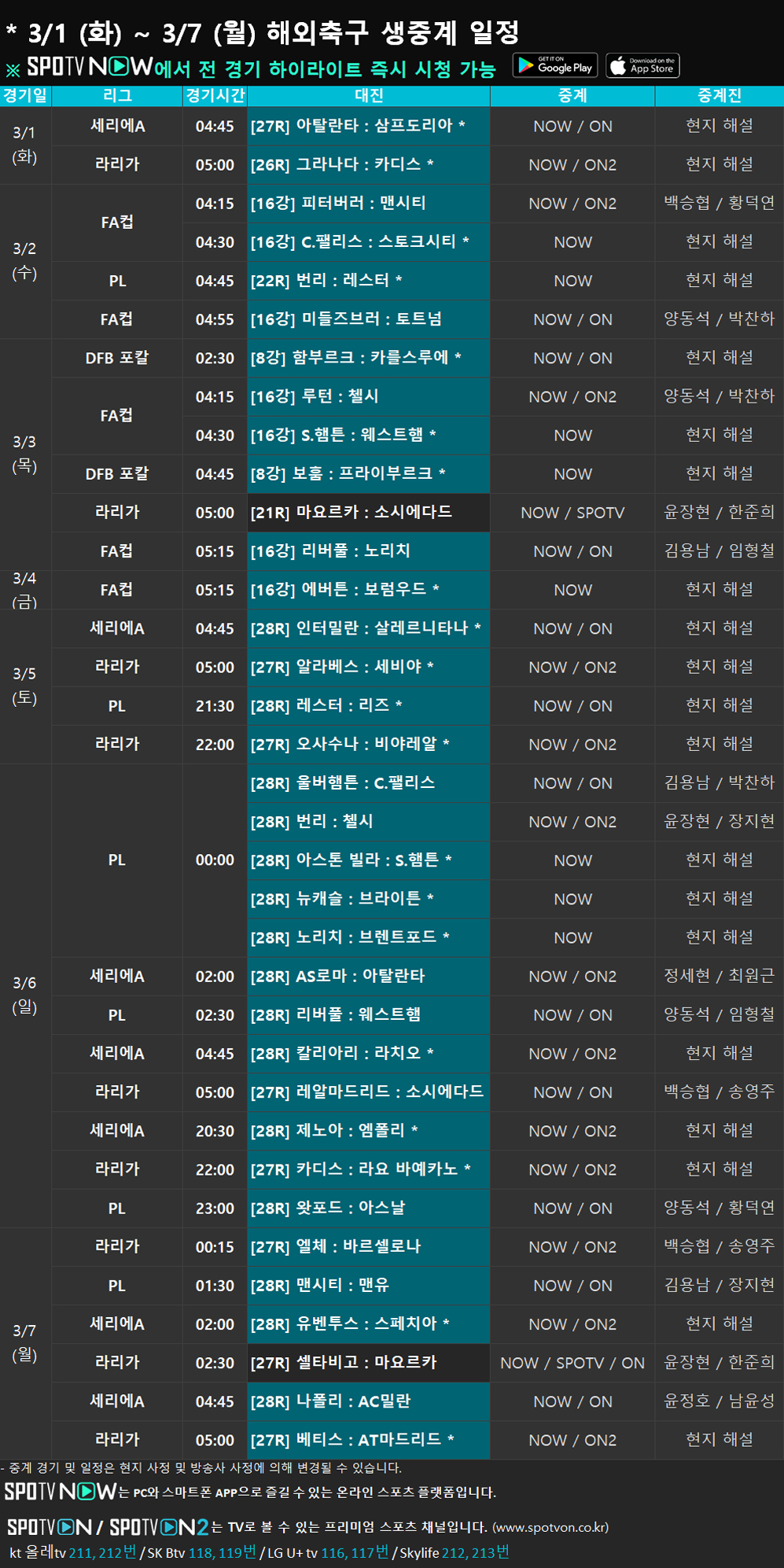Click the 경기시간 column header
The height and width of the screenshot is (1568, 784).
[x=215, y=96]
